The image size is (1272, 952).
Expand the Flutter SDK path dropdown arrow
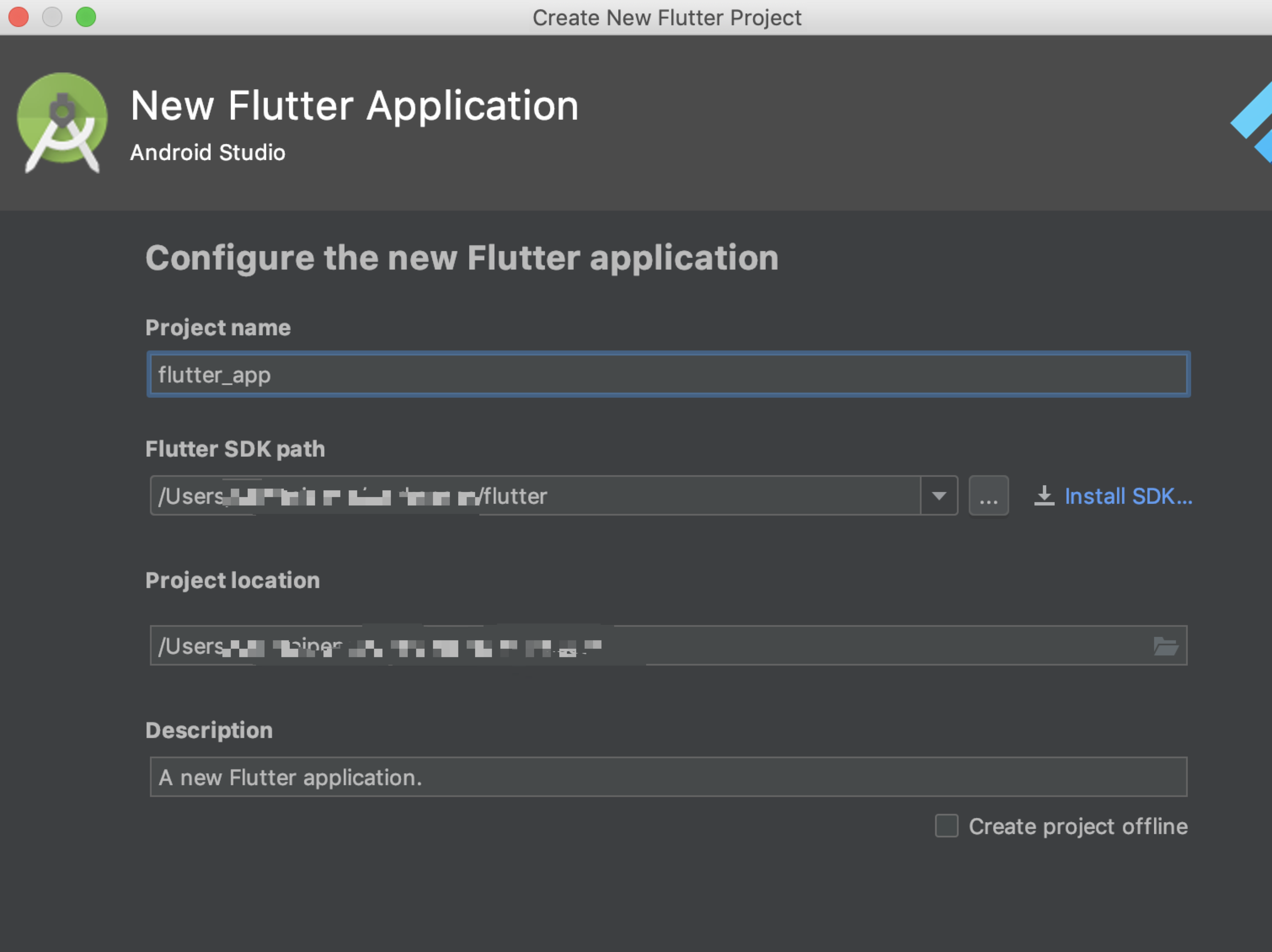pyautogui.click(x=938, y=496)
